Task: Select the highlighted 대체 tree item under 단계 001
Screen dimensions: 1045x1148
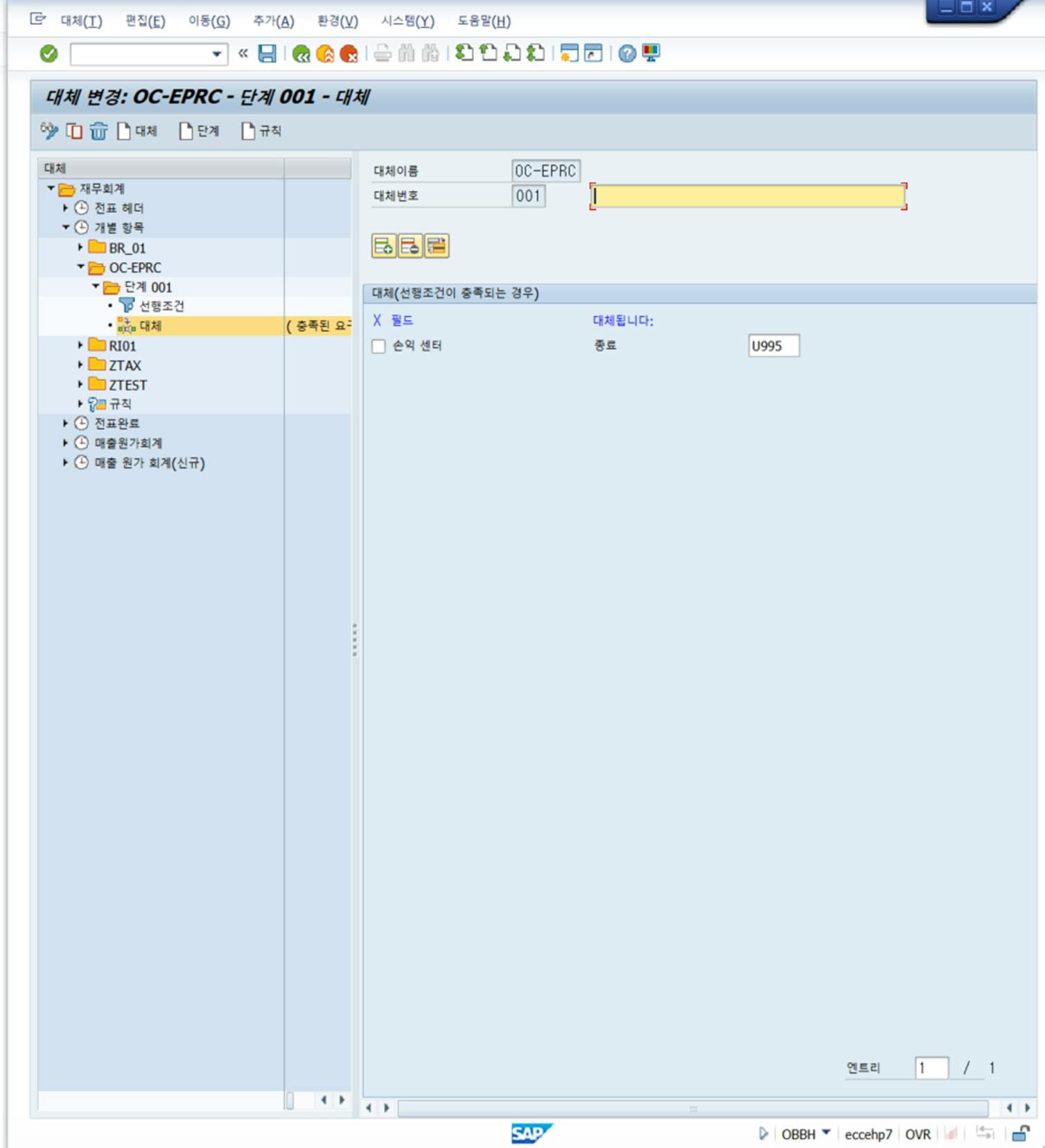Action: 150,326
